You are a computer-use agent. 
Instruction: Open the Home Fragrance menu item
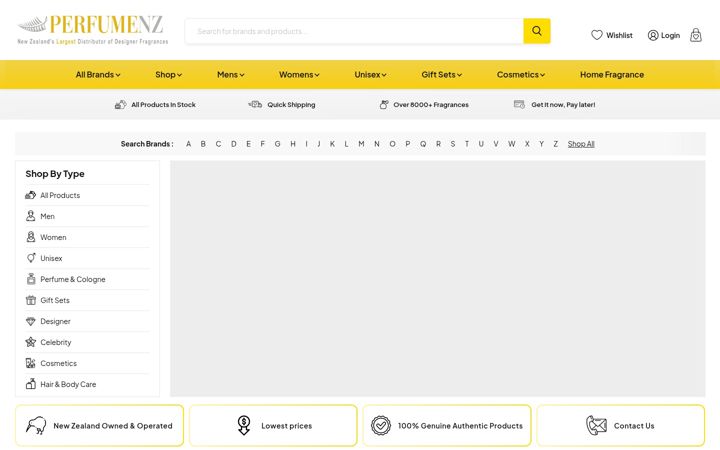(x=612, y=74)
